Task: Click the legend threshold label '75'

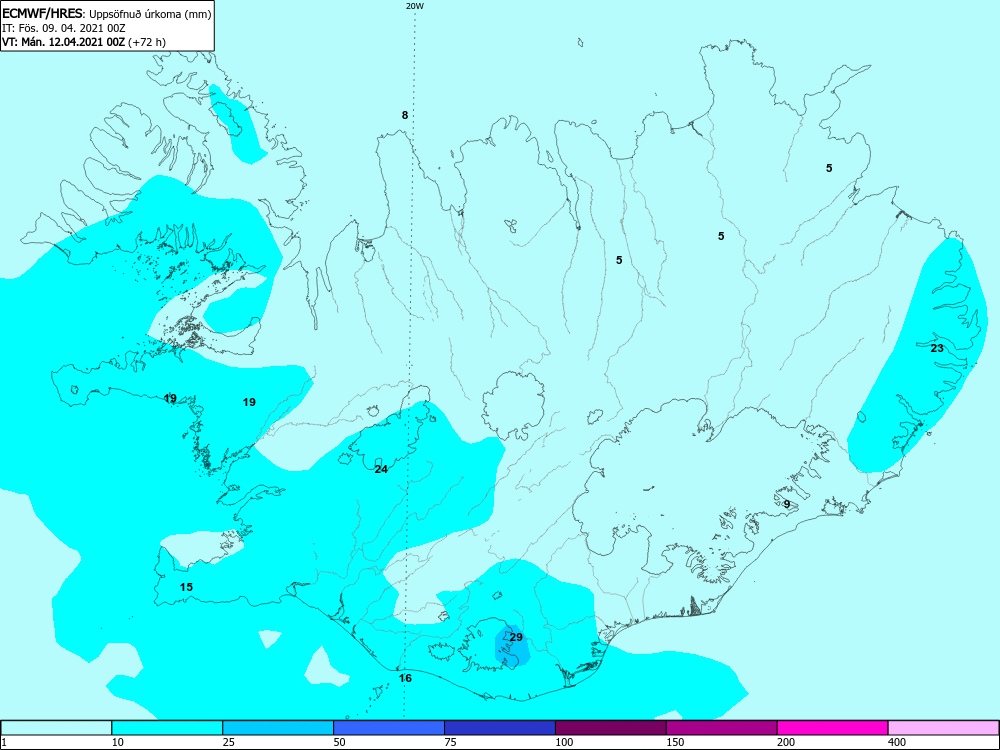Action: point(451,742)
